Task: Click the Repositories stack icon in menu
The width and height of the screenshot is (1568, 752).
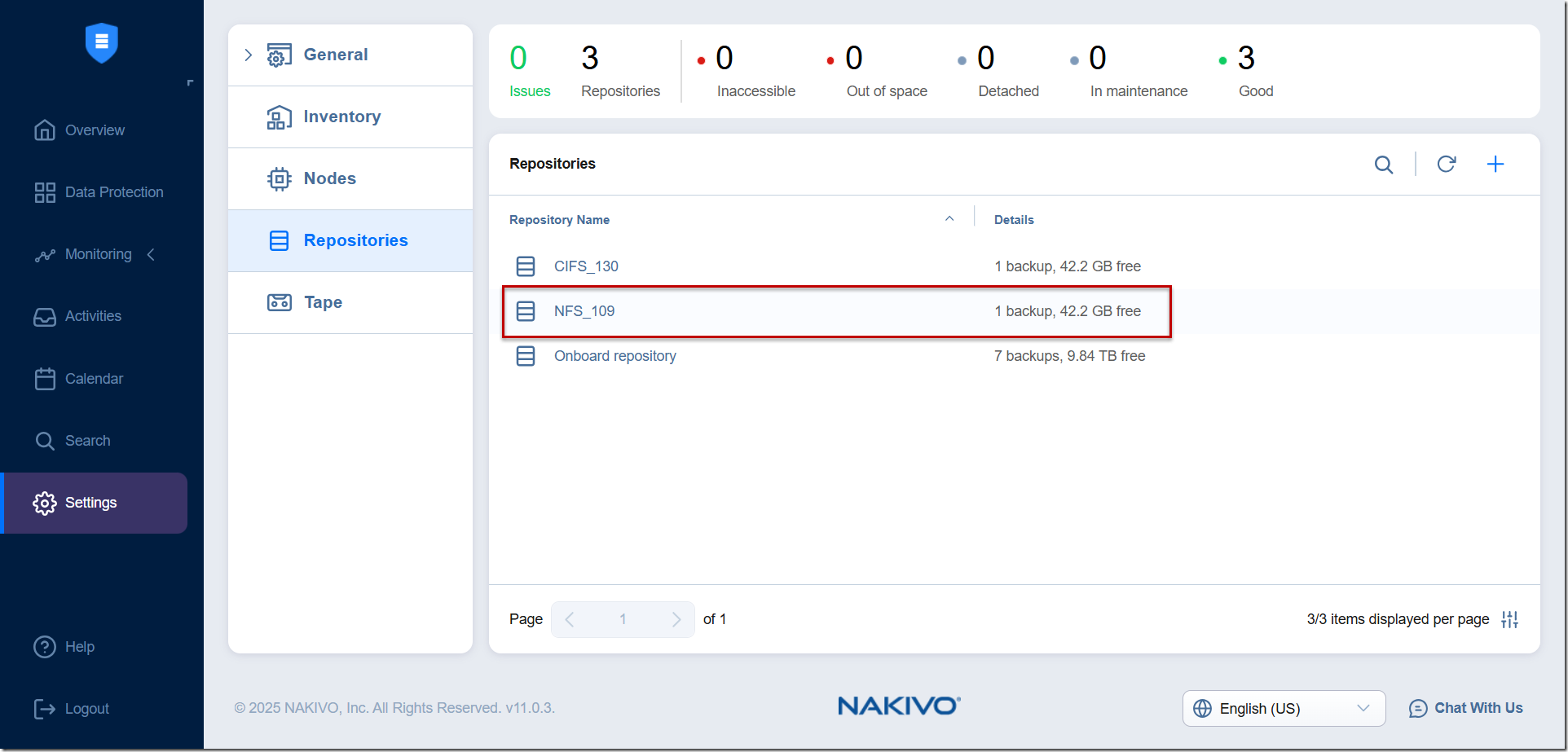Action: coord(279,240)
